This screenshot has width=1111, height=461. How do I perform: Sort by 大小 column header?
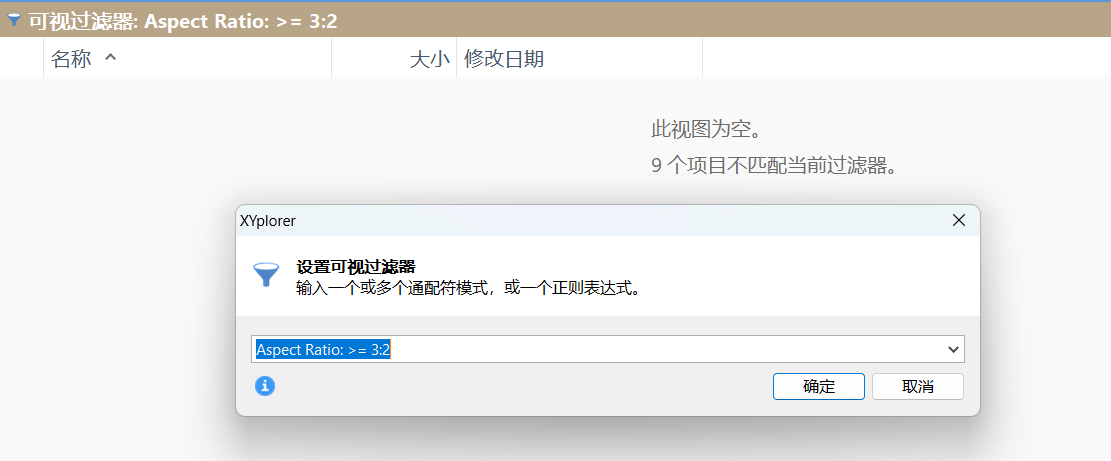(394, 59)
